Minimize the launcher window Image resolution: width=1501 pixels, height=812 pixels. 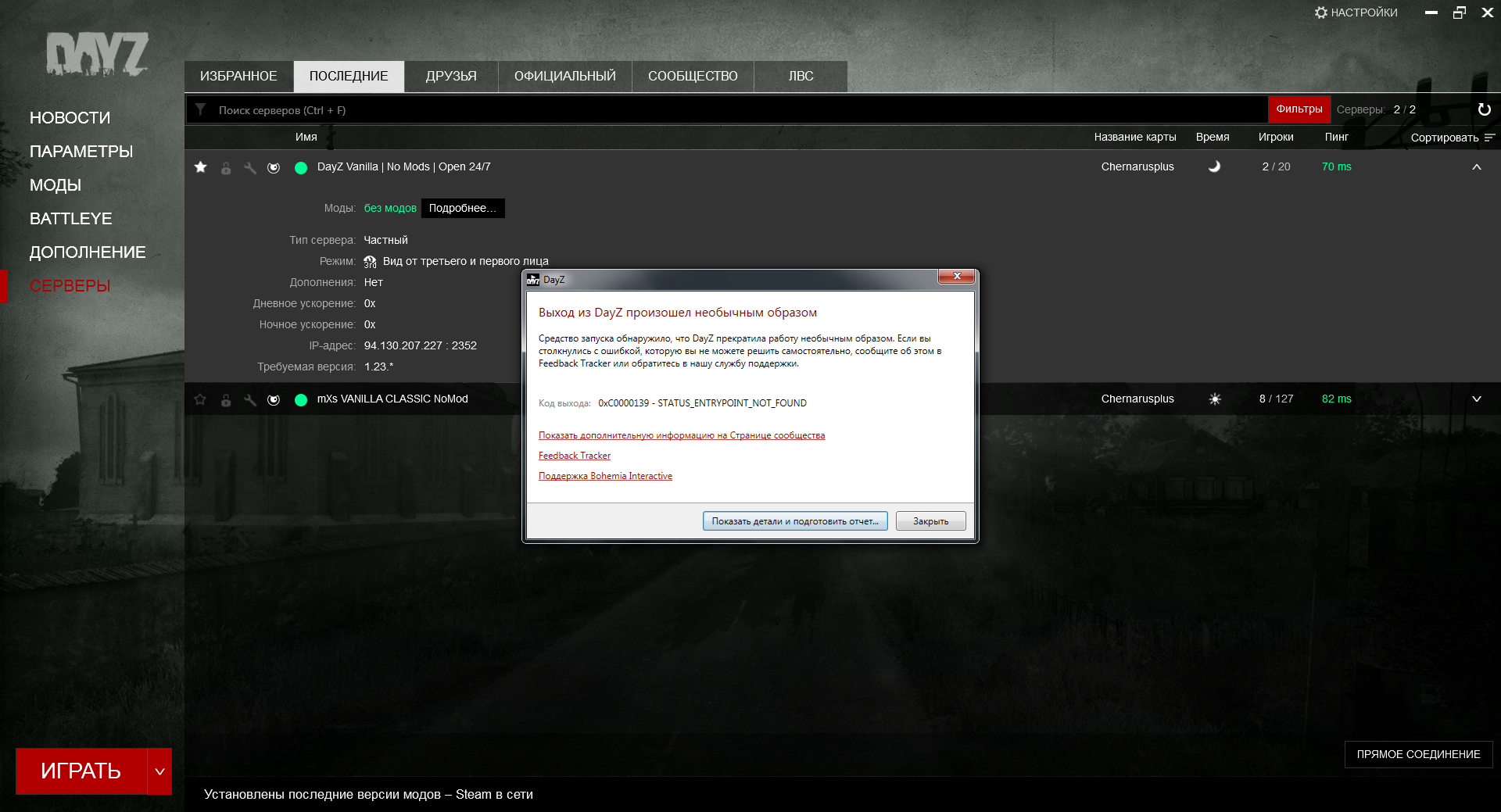coord(1431,13)
